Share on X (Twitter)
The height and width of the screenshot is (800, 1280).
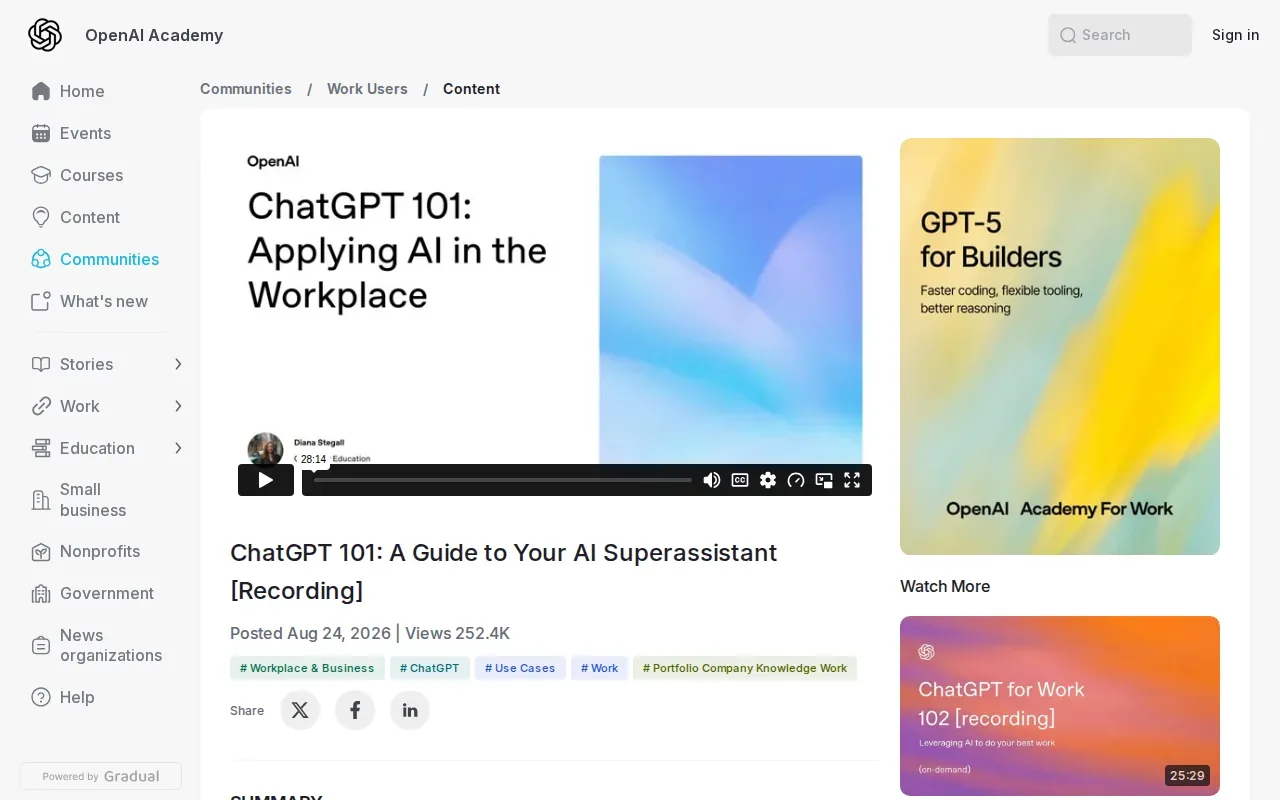300,710
